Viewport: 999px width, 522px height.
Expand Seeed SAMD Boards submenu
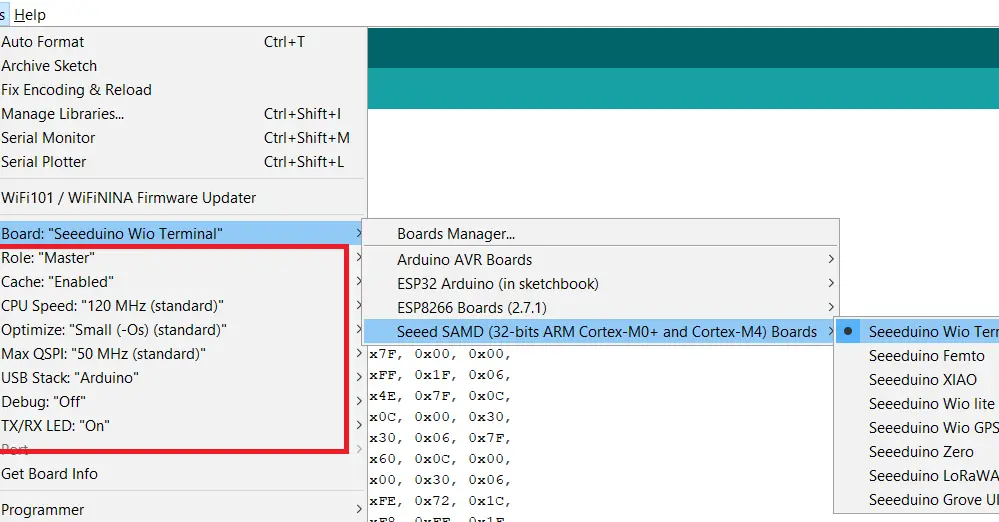[601, 332]
